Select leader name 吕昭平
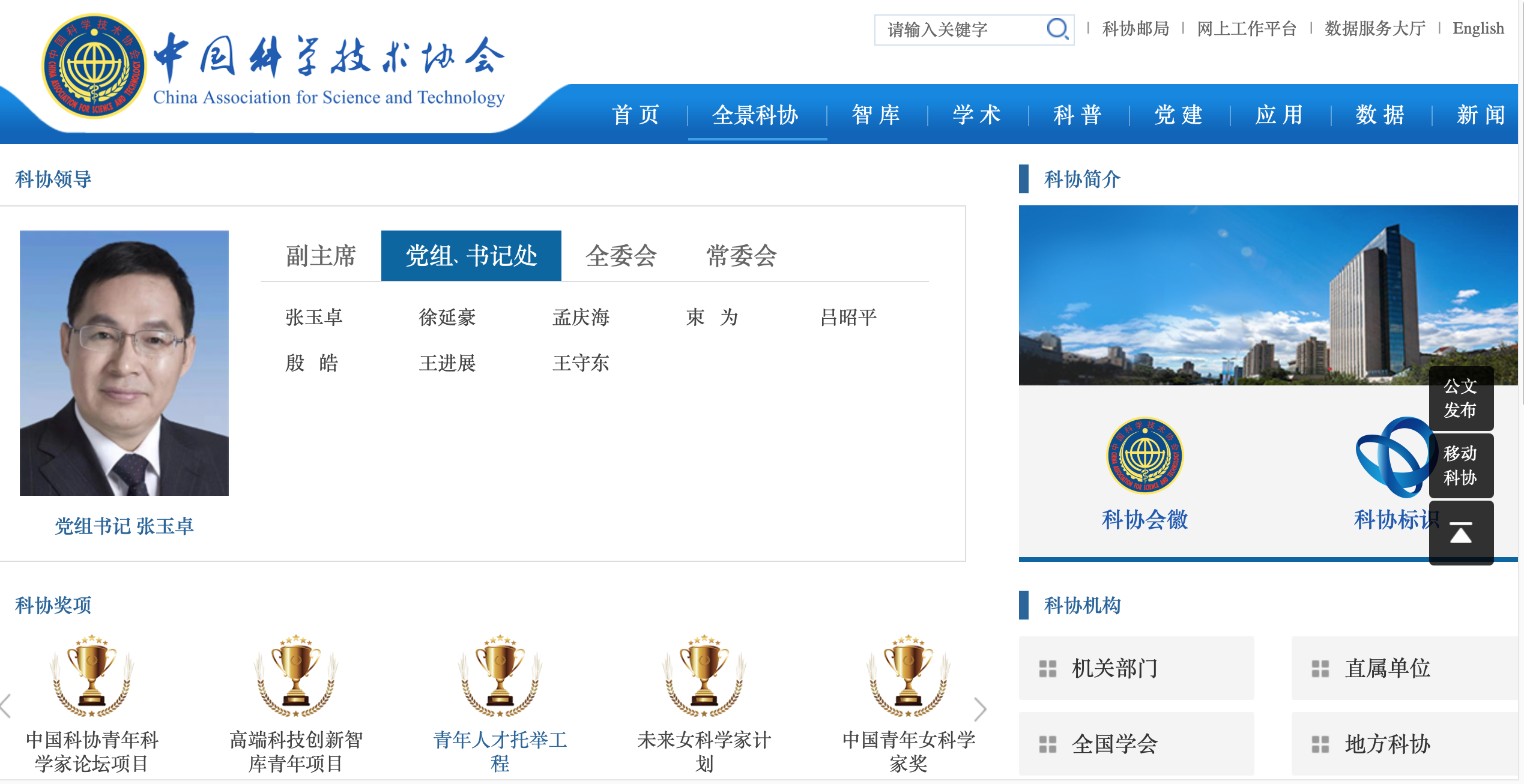This screenshot has width=1524, height=784. point(848,317)
